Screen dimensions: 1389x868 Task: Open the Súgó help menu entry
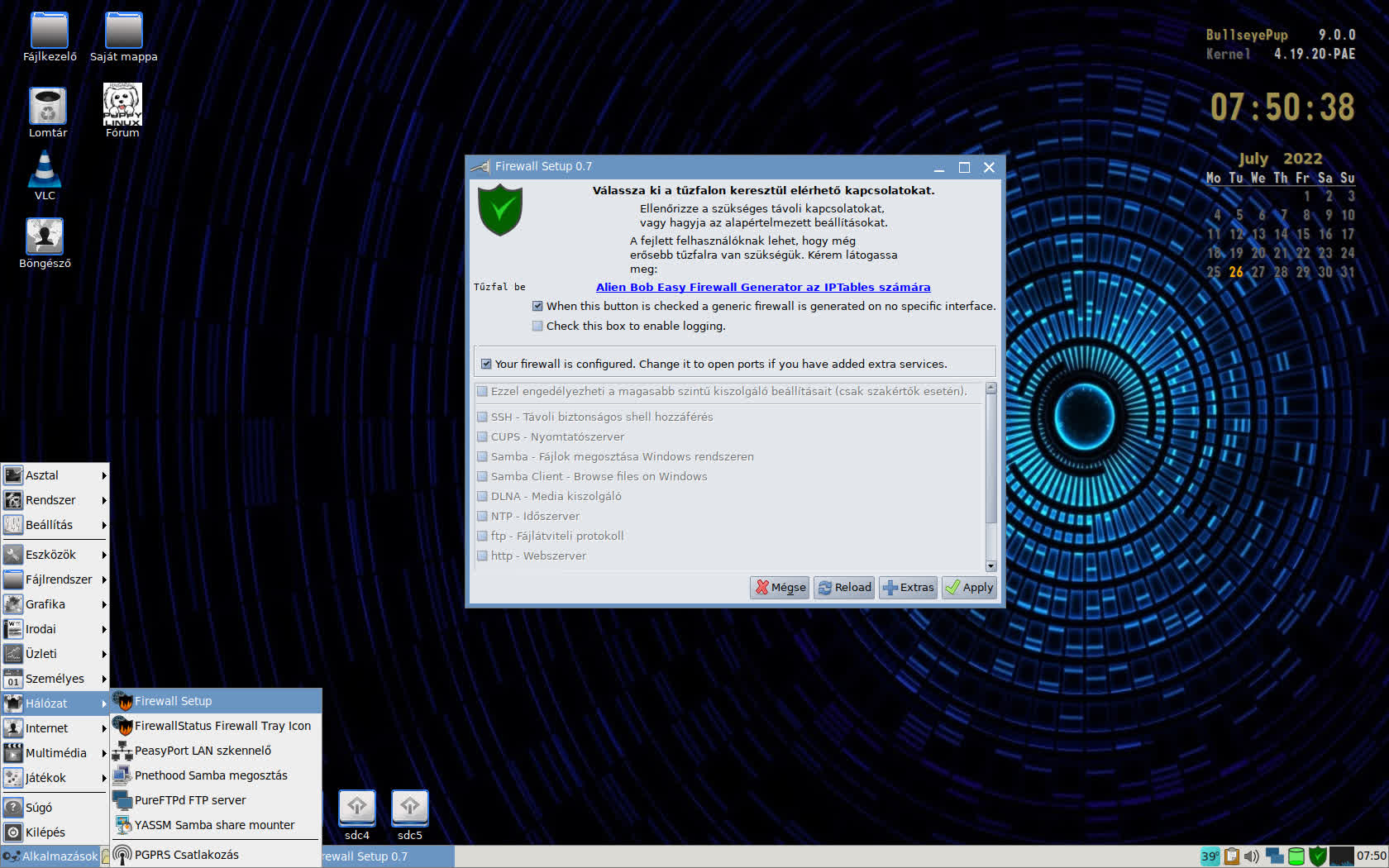tap(55, 808)
